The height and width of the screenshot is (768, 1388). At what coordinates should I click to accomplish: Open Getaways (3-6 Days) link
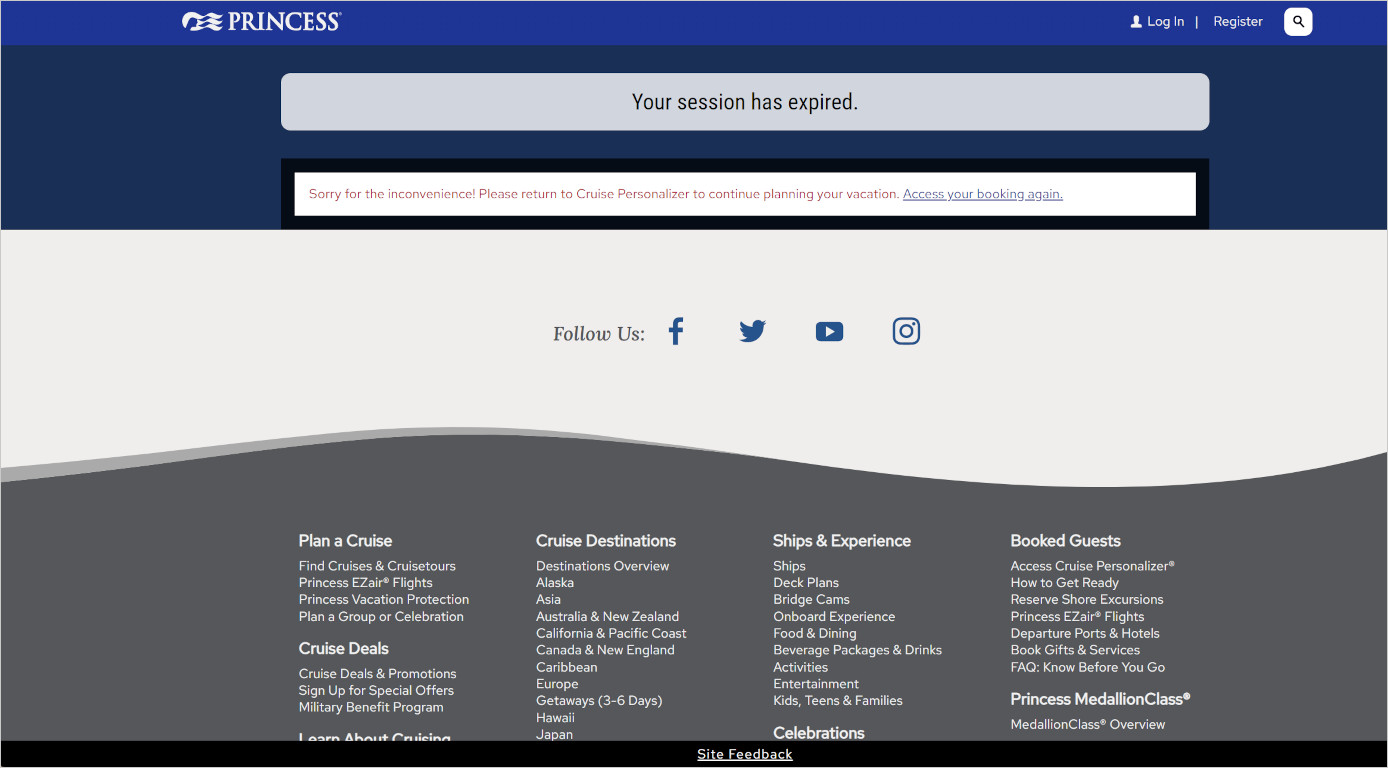[599, 701]
